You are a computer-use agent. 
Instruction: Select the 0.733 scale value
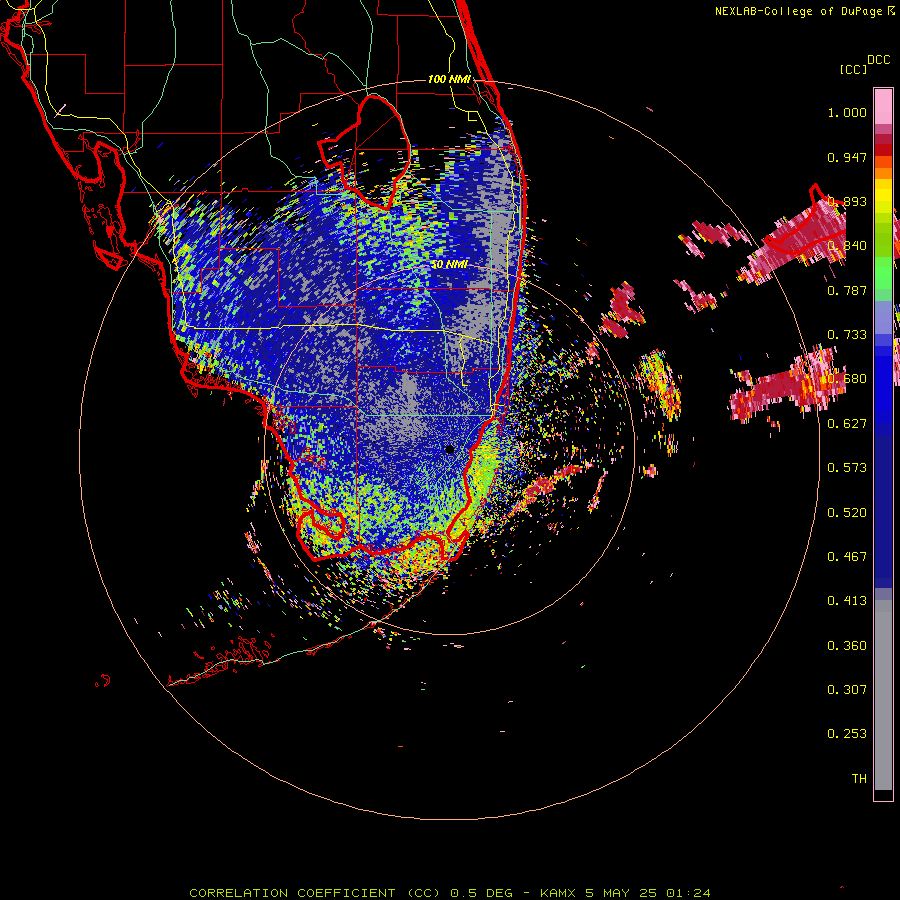[x=847, y=335]
